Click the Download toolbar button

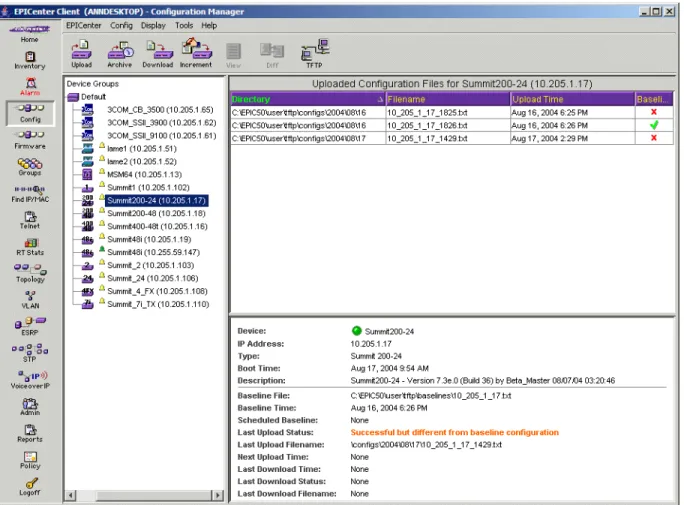coord(157,55)
